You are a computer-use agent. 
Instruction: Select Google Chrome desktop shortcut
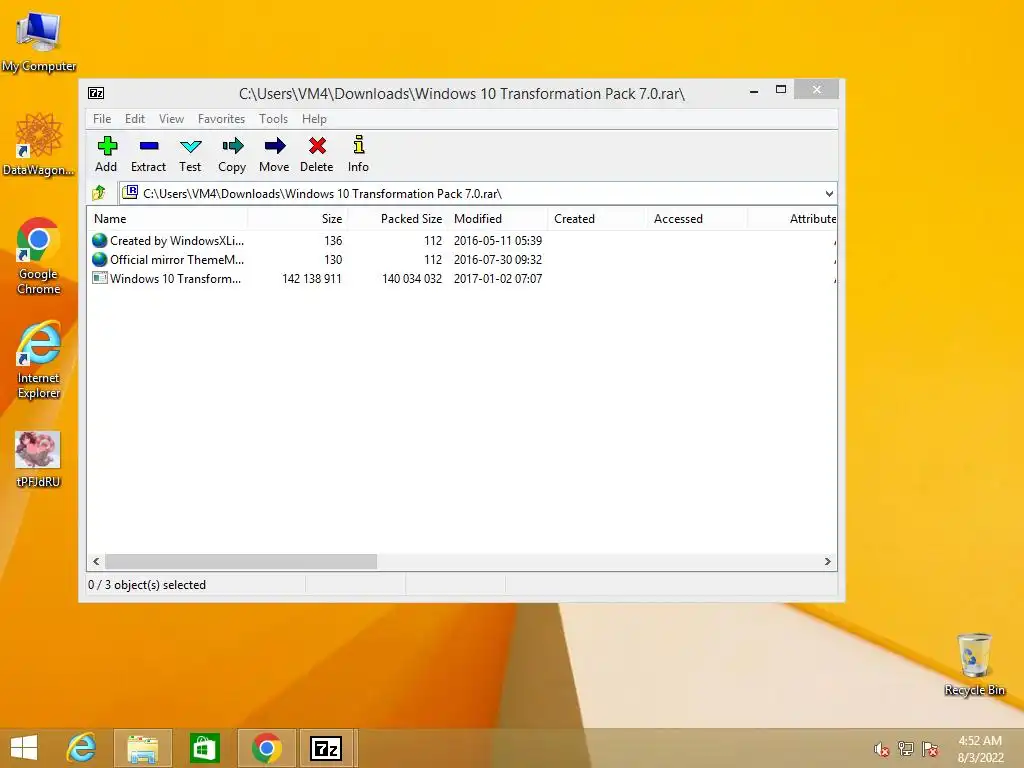pos(39,256)
